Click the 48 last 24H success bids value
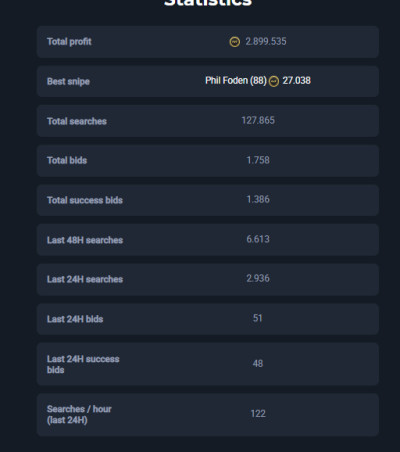 pos(258,363)
